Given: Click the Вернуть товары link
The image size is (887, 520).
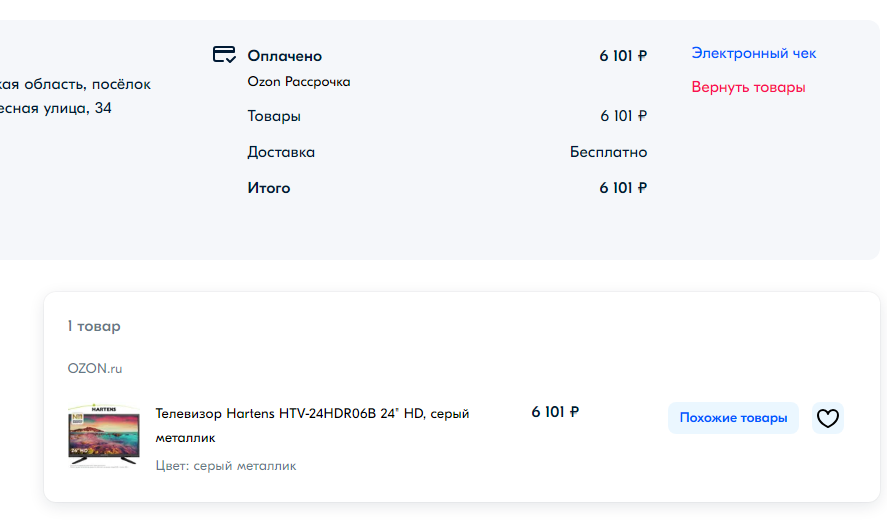Looking at the screenshot, I should pyautogui.click(x=748, y=87).
